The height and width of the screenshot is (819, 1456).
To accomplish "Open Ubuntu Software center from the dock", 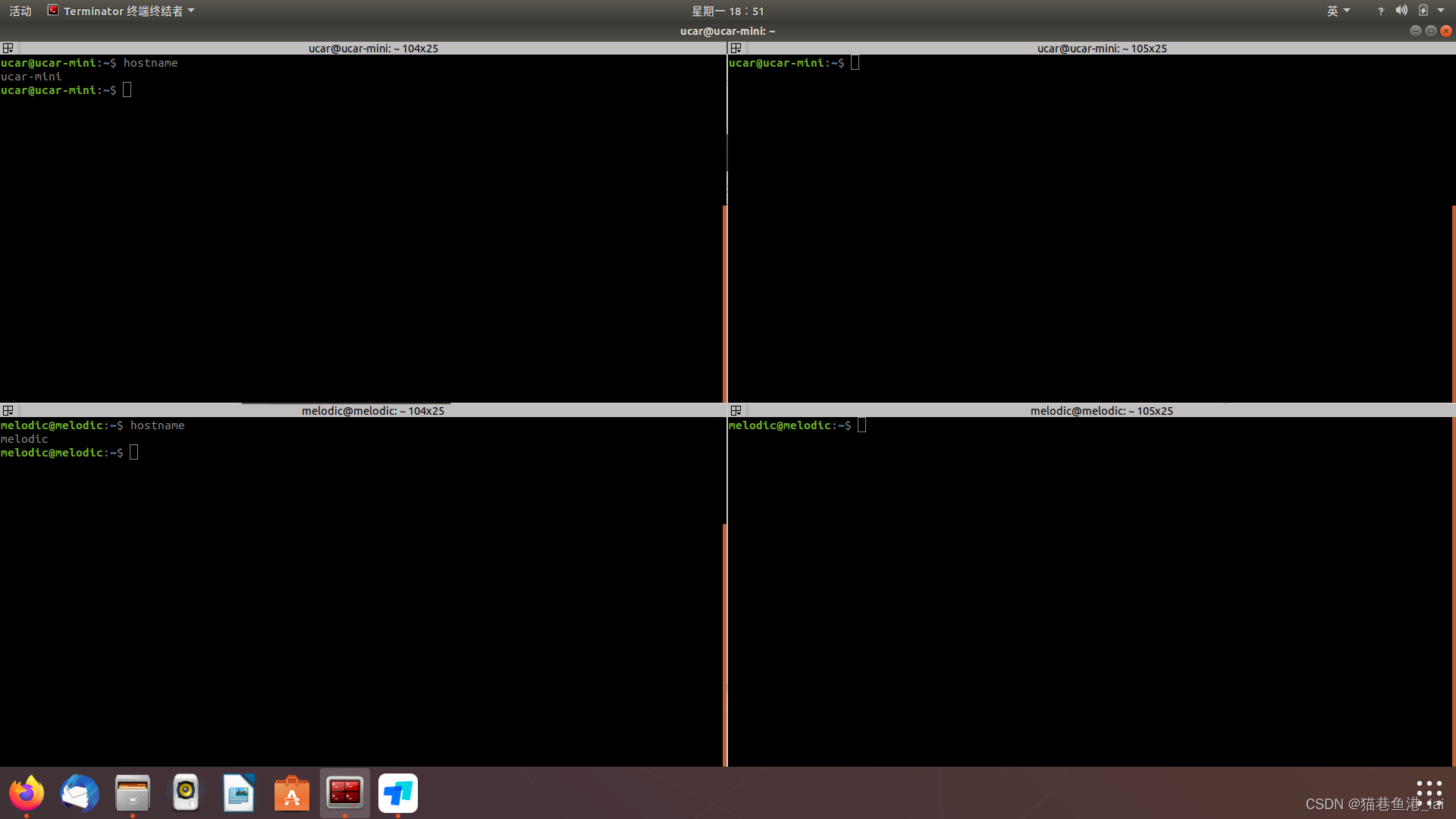I will click(292, 793).
